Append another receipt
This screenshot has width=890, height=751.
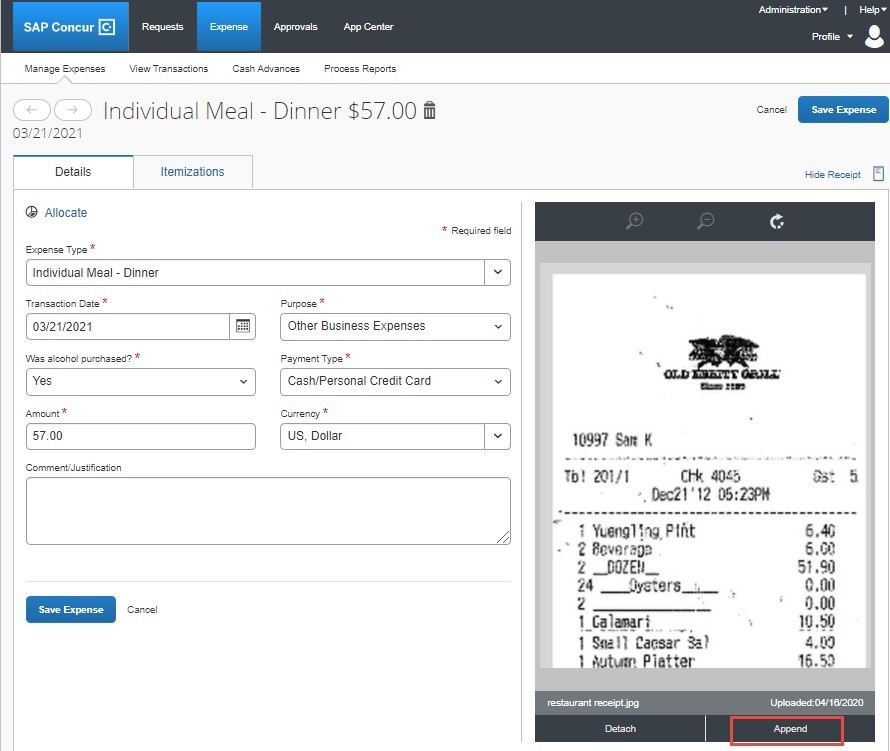click(x=790, y=728)
